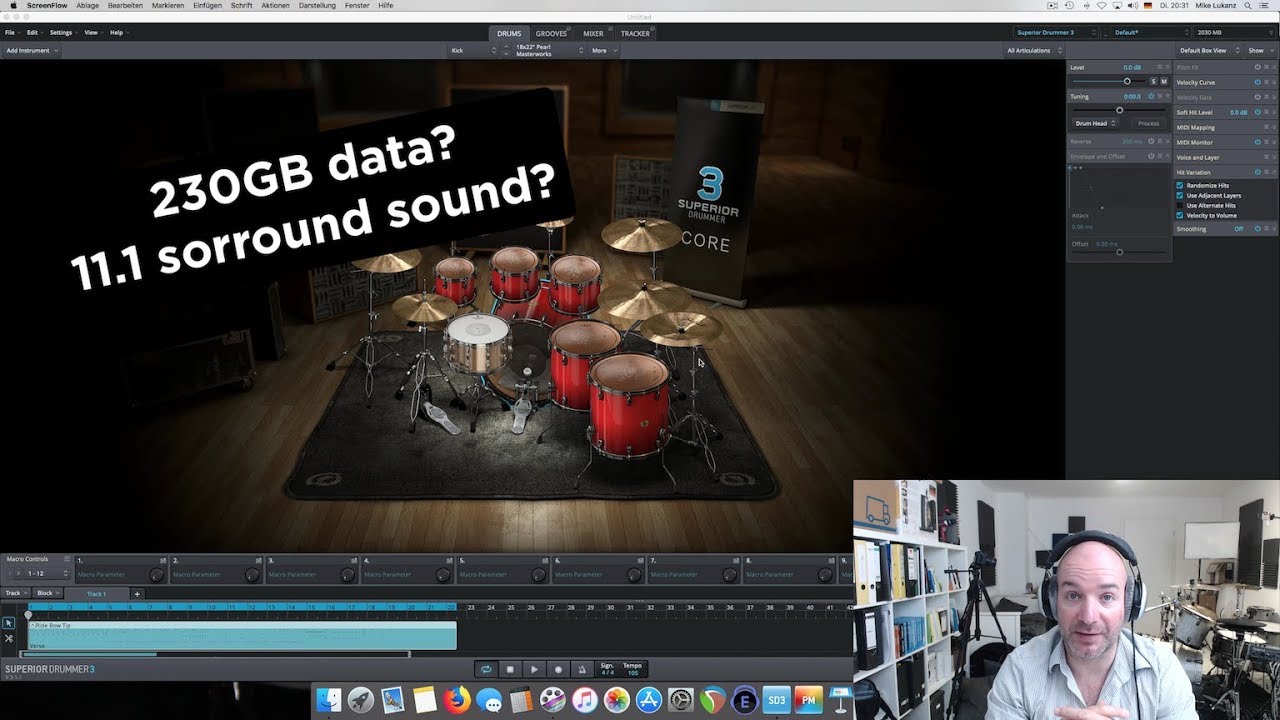Open the Drum Head tuning dropdown
The height and width of the screenshot is (720, 1280).
pos(1095,124)
